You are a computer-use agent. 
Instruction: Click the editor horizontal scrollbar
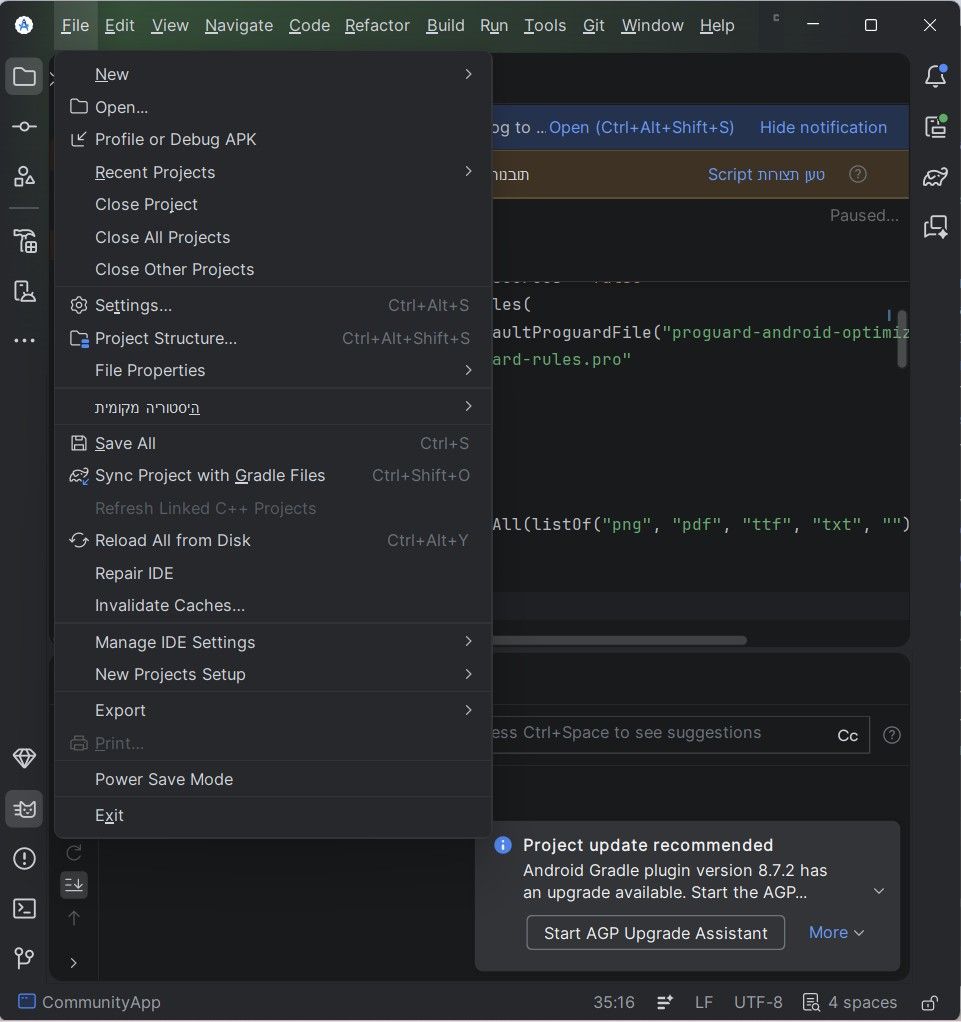(x=619, y=640)
